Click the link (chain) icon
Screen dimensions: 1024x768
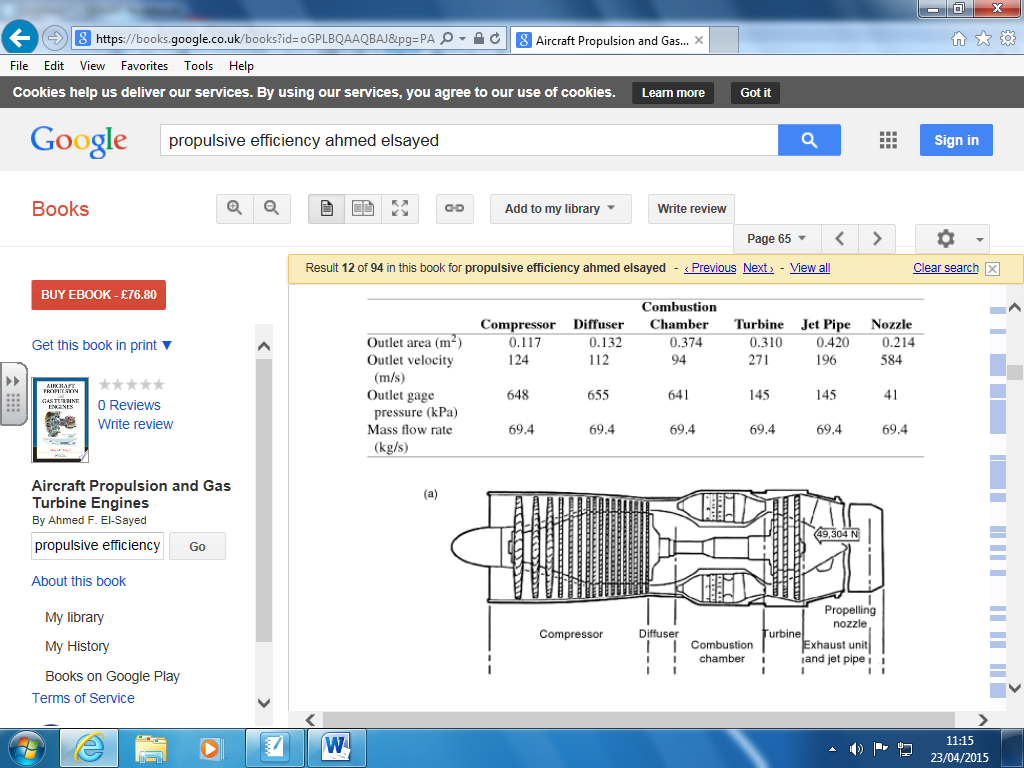454,209
